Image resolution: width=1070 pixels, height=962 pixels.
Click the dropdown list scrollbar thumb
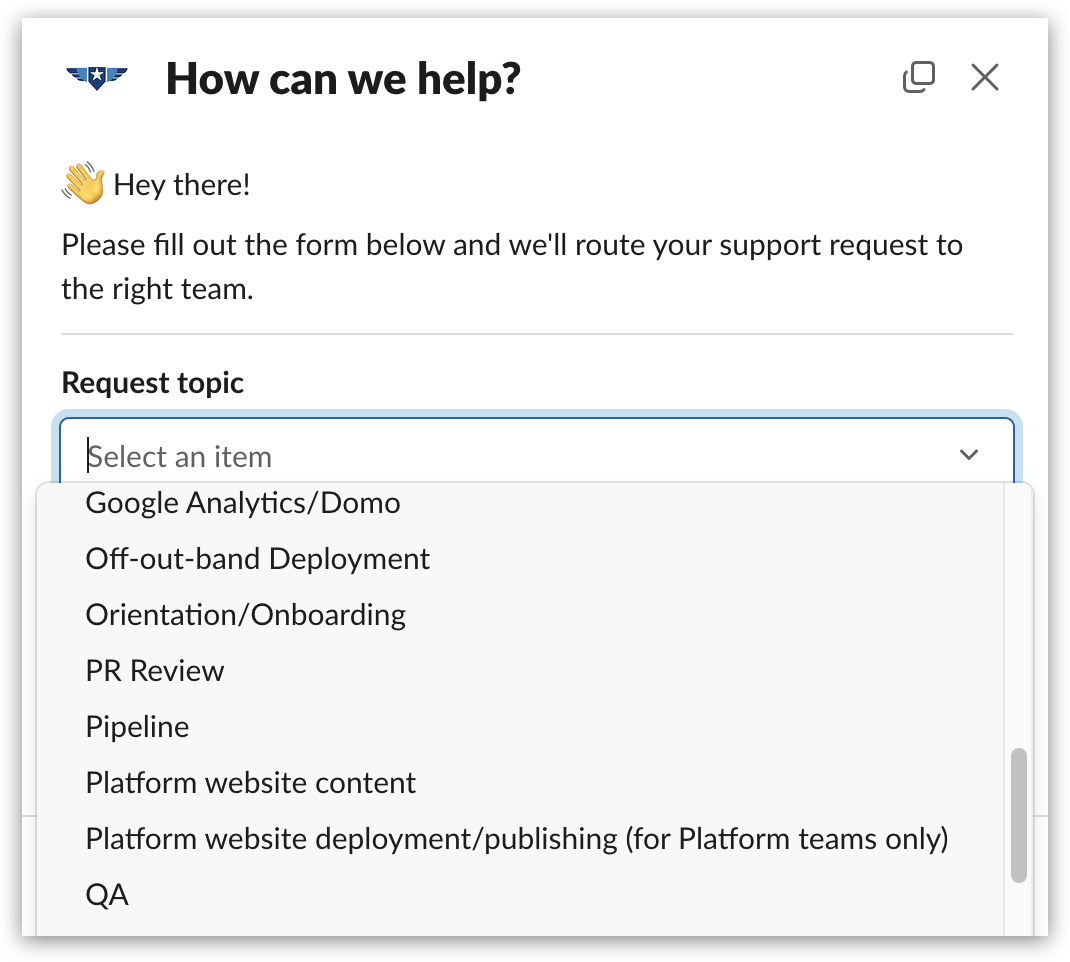(1018, 815)
